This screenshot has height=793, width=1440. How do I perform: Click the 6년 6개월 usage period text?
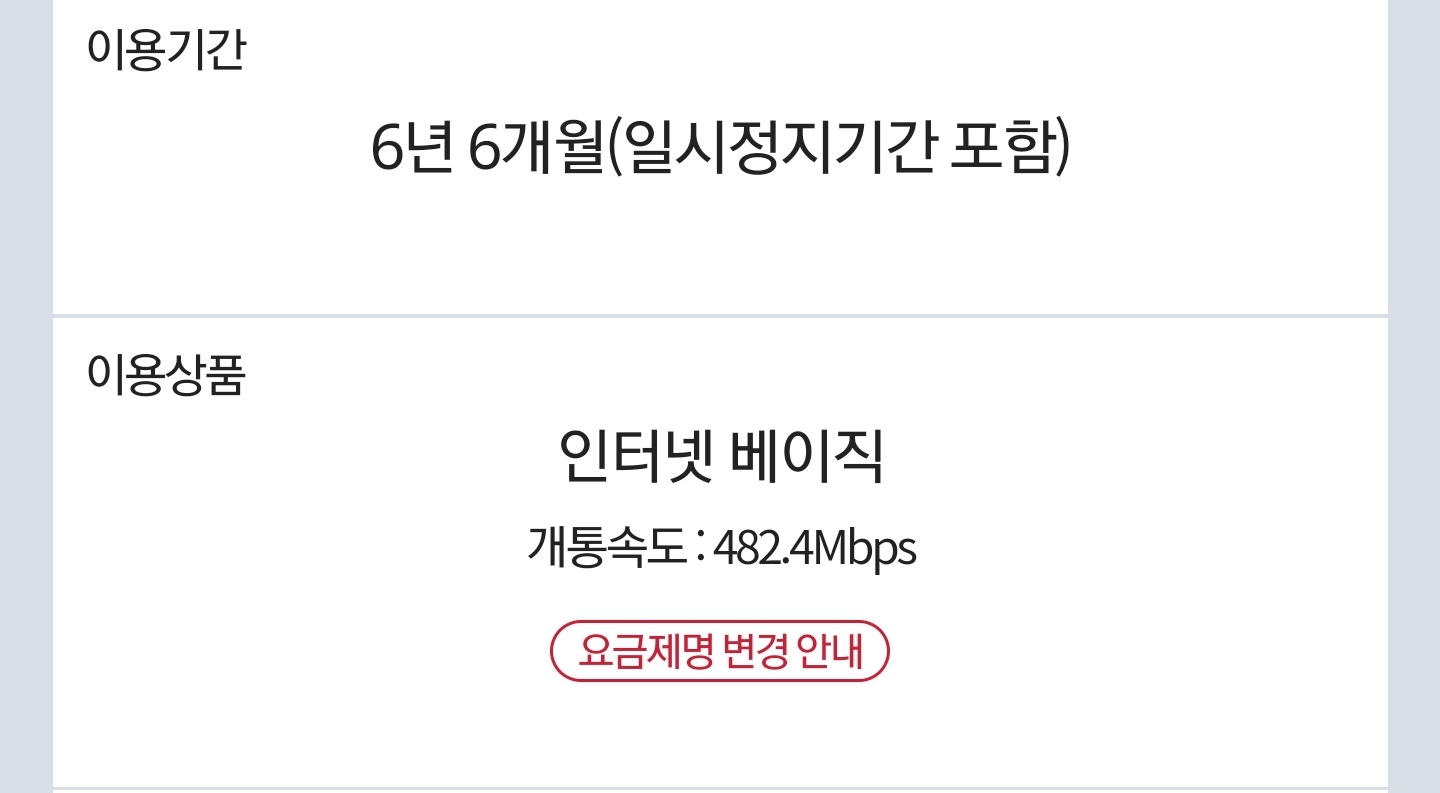point(484,148)
